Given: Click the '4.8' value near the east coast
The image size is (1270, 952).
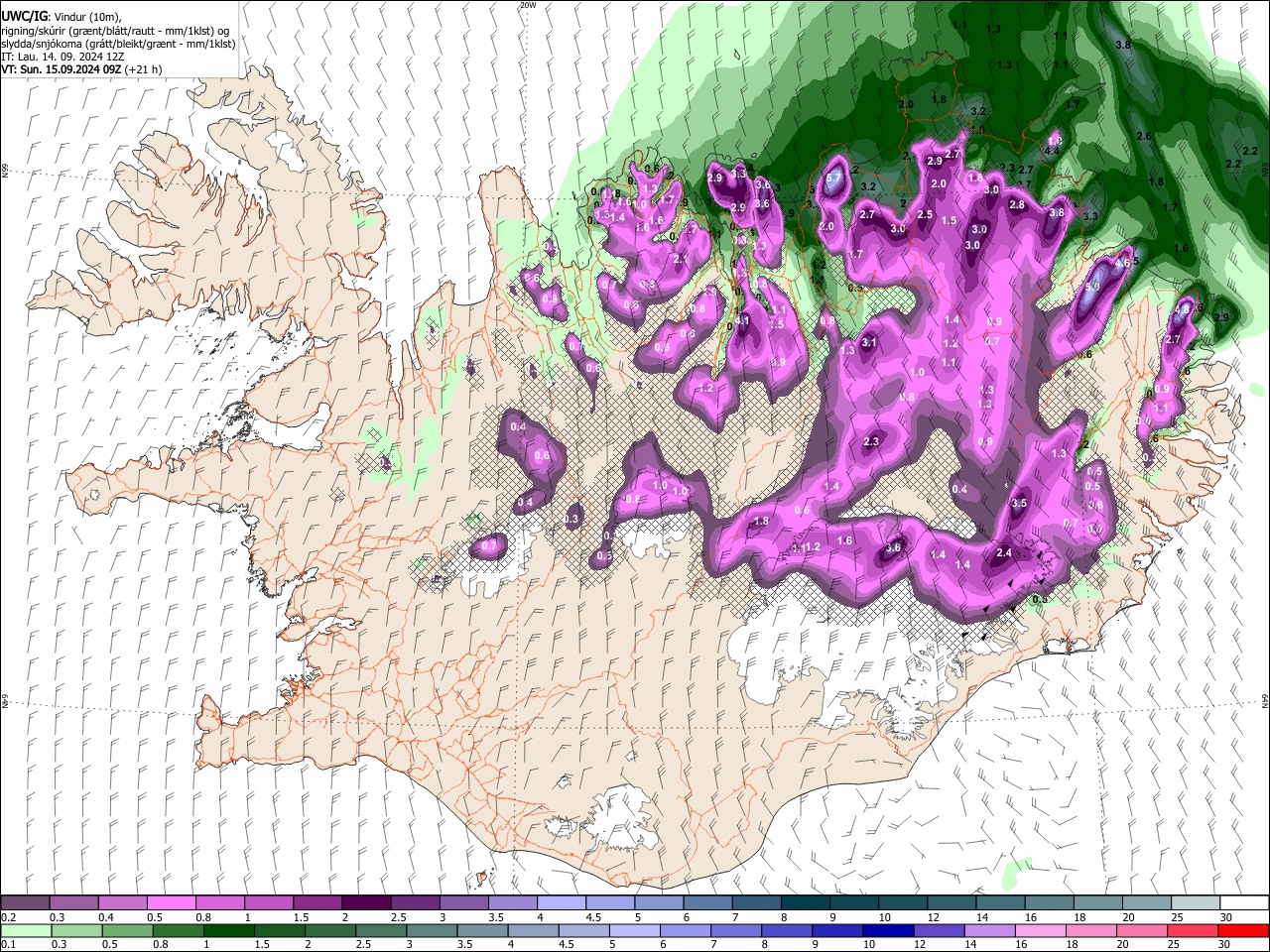Looking at the screenshot, I should 1181,310.
